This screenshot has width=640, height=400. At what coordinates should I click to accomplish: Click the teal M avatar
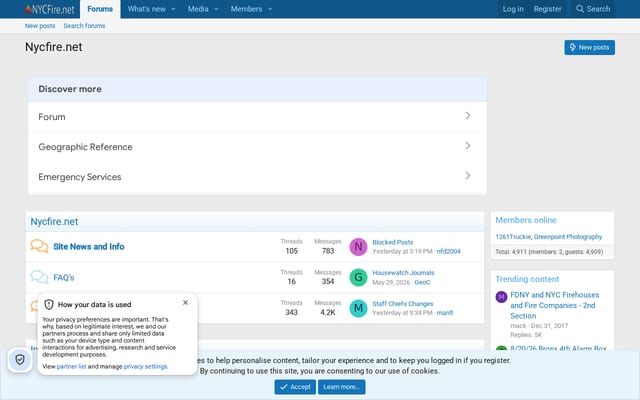358,308
